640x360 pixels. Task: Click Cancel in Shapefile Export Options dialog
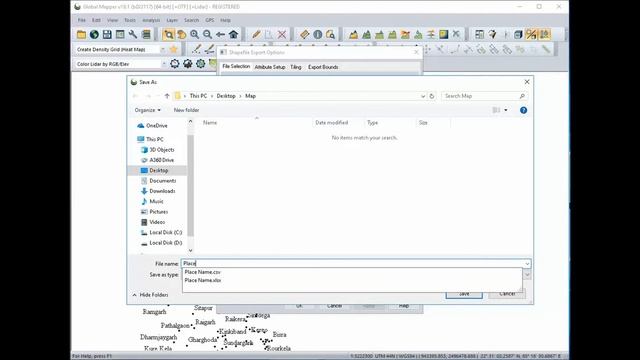pos(334,306)
